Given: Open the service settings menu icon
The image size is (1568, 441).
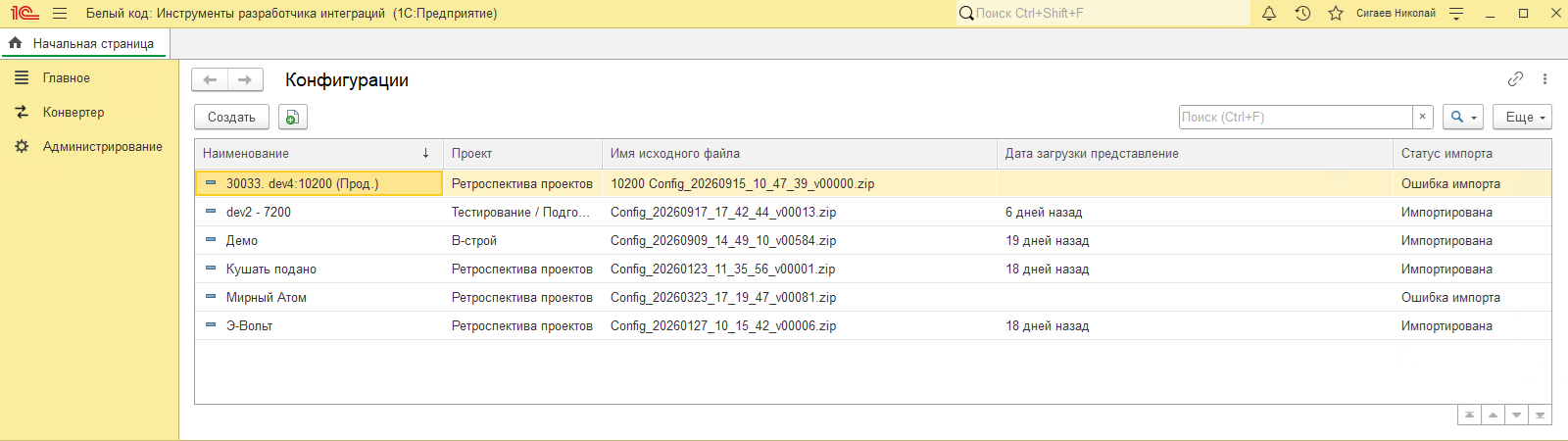Looking at the screenshot, I should point(1456,14).
